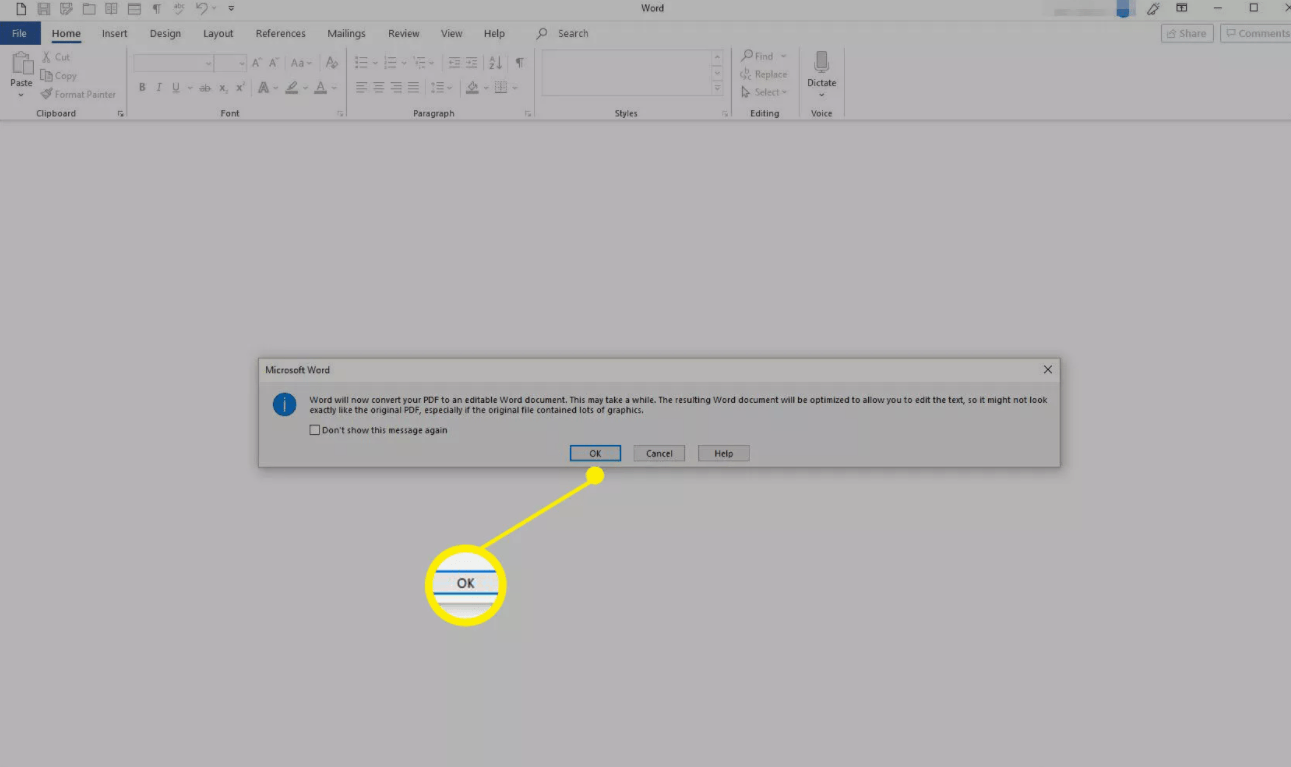Align text left

361,88
